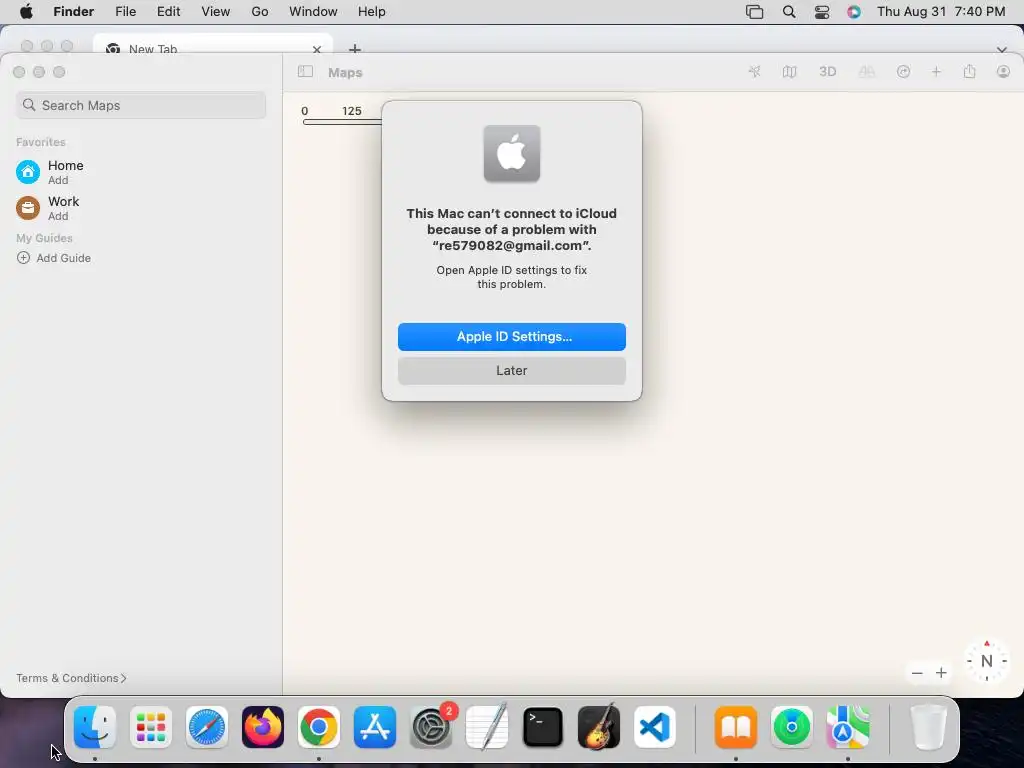Screen dimensions: 1024x768
Task: Open the File menu
Action: [x=125, y=12]
